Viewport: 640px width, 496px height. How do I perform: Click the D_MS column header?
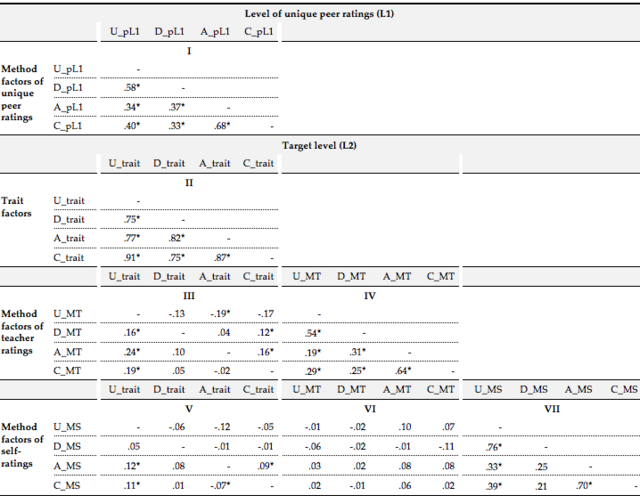[533, 389]
